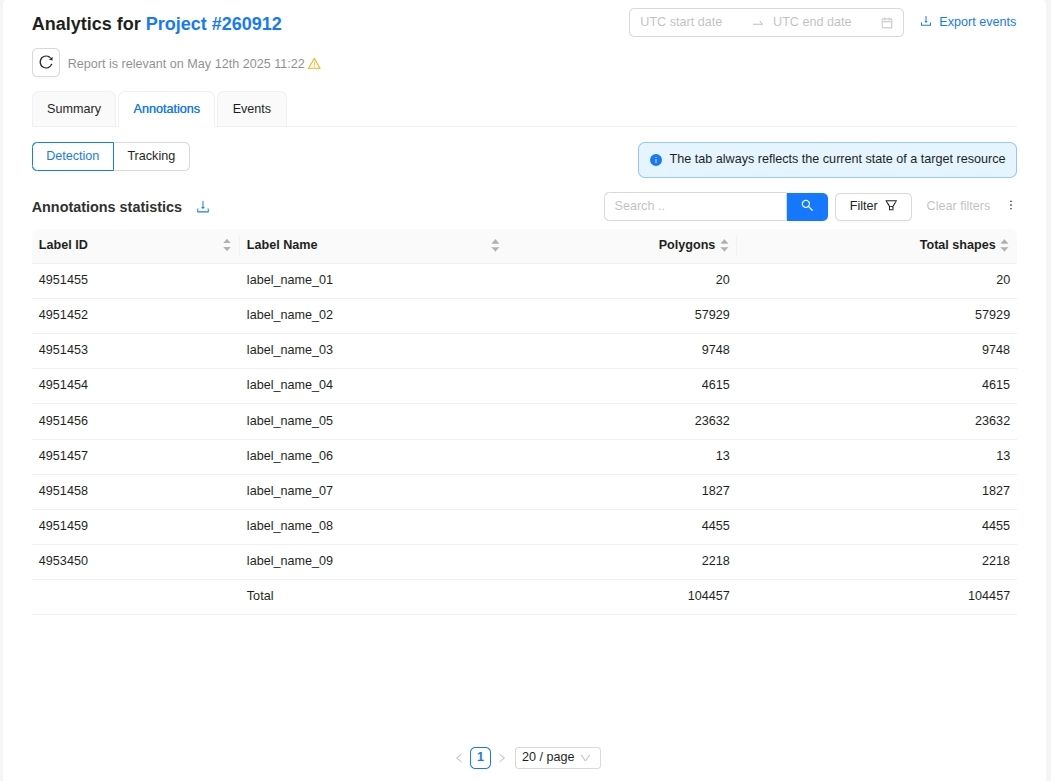Click the refresh report icon

tap(46, 63)
